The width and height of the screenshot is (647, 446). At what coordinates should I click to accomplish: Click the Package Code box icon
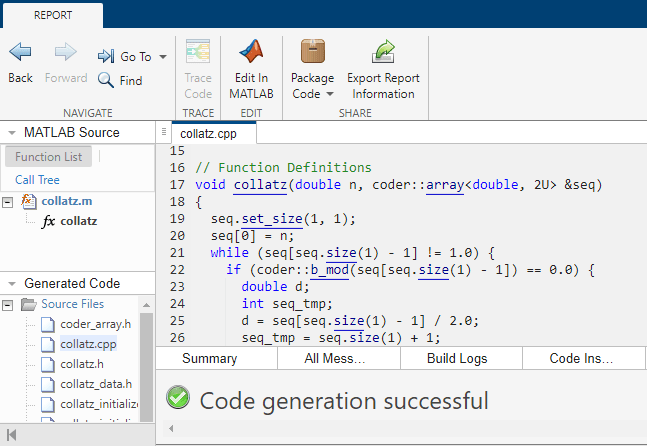coord(312,52)
